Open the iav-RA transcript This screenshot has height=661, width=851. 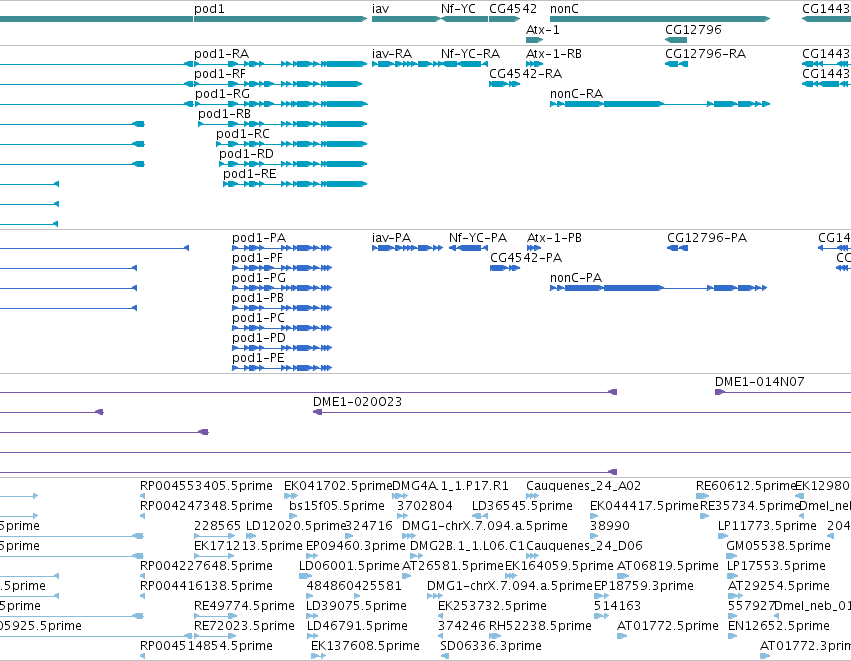pyautogui.click(x=392, y=54)
